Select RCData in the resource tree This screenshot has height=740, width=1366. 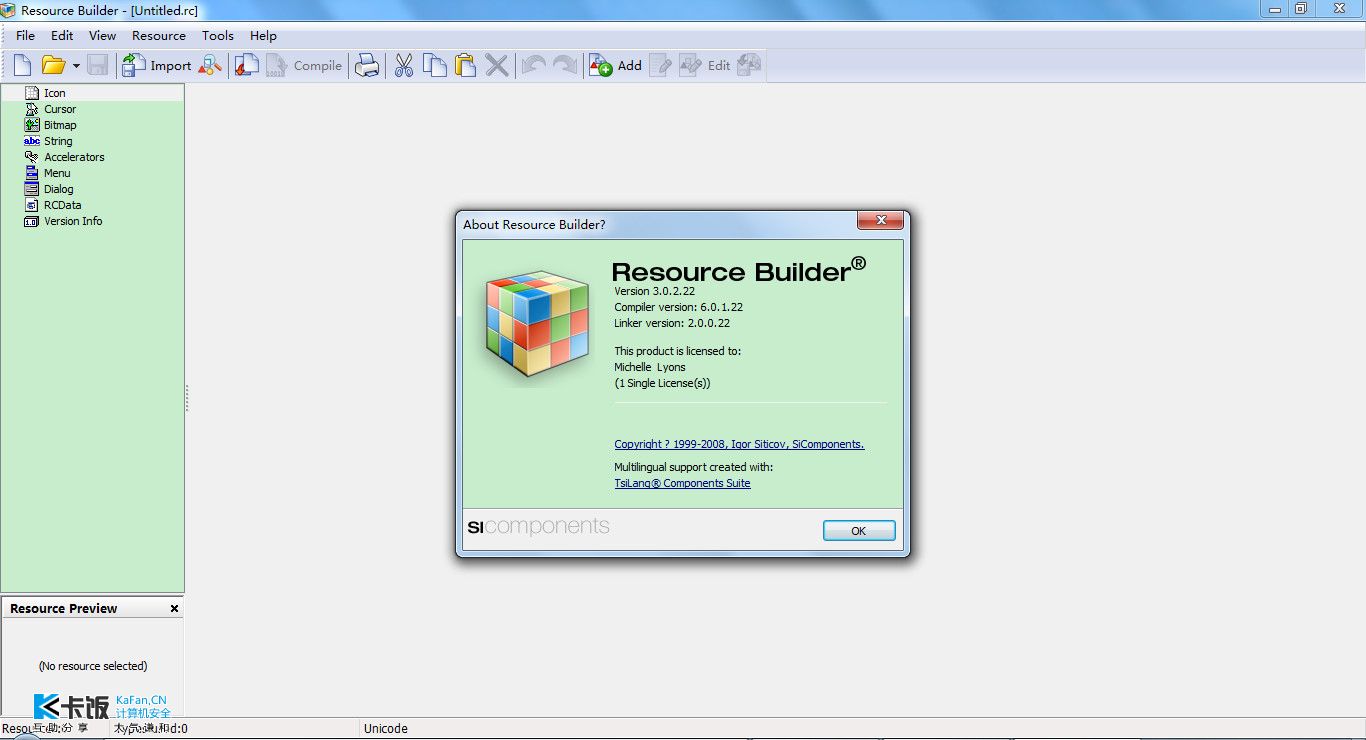click(63, 205)
